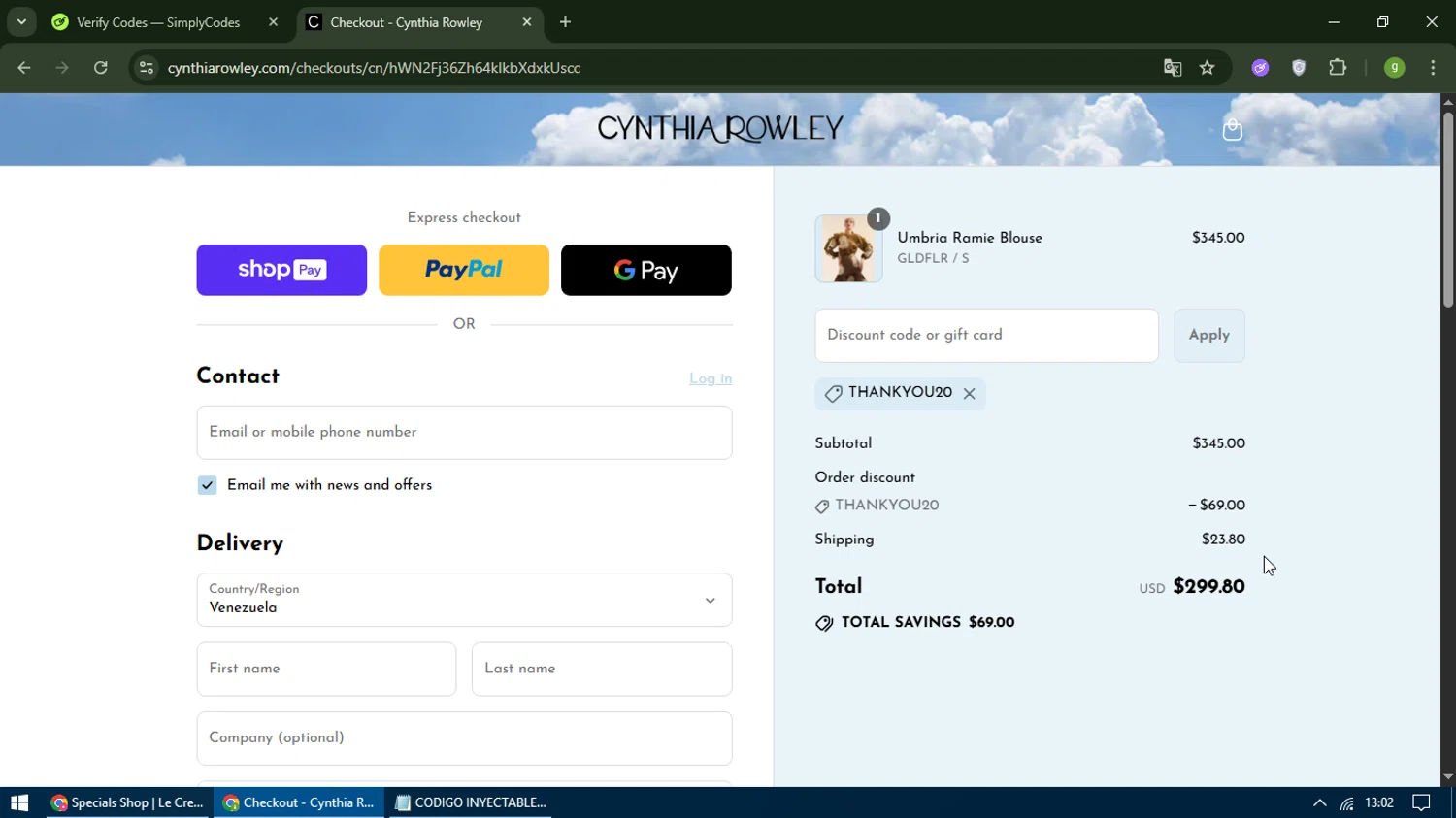
Task: Pay with Google Pay
Action: click(646, 270)
